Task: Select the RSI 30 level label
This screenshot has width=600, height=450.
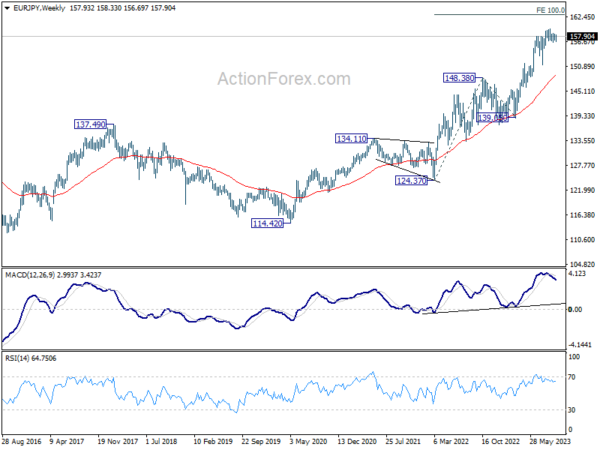Action: pos(572,410)
